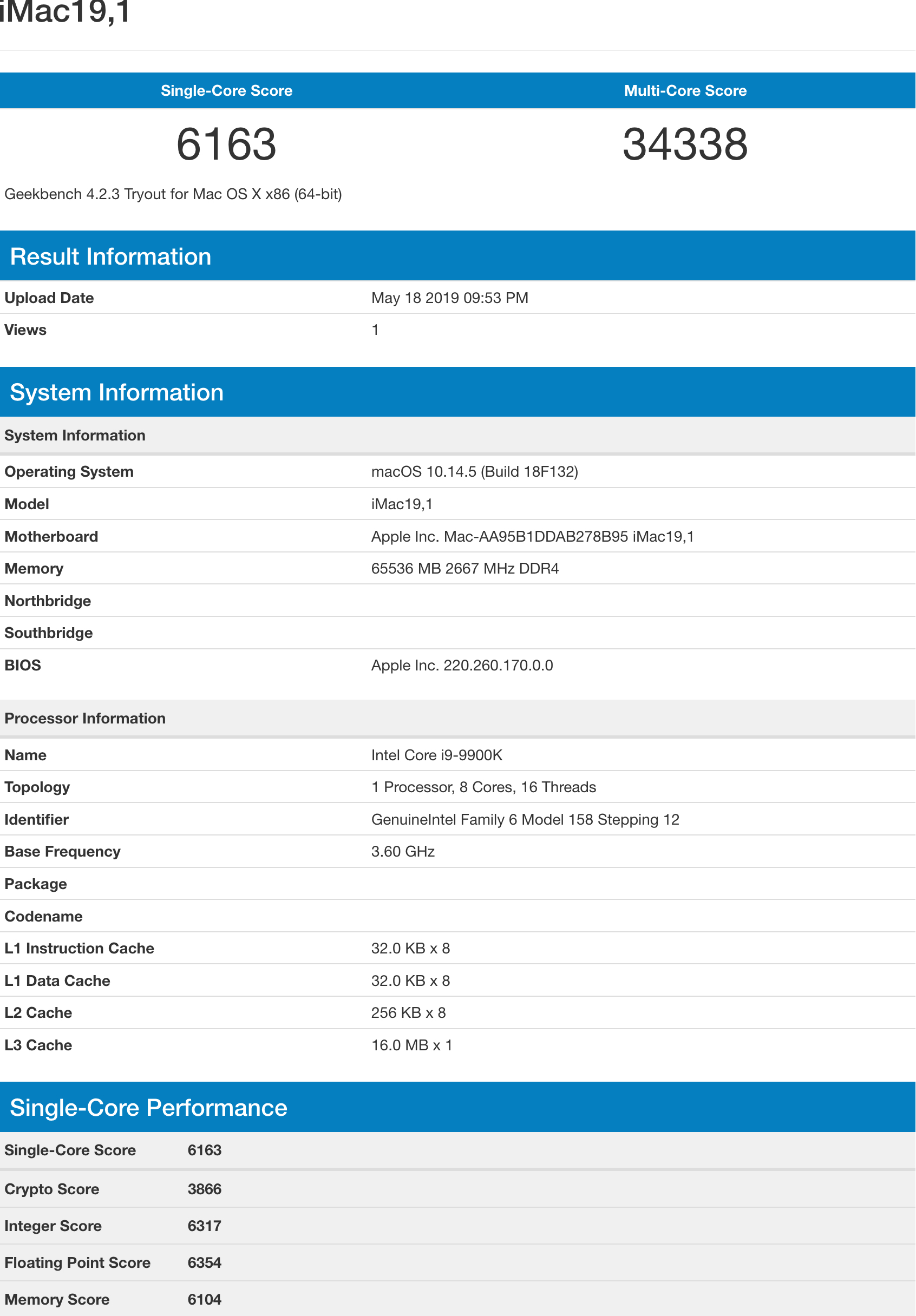Click the Northbridge label
The image size is (916, 1316).
[48, 601]
